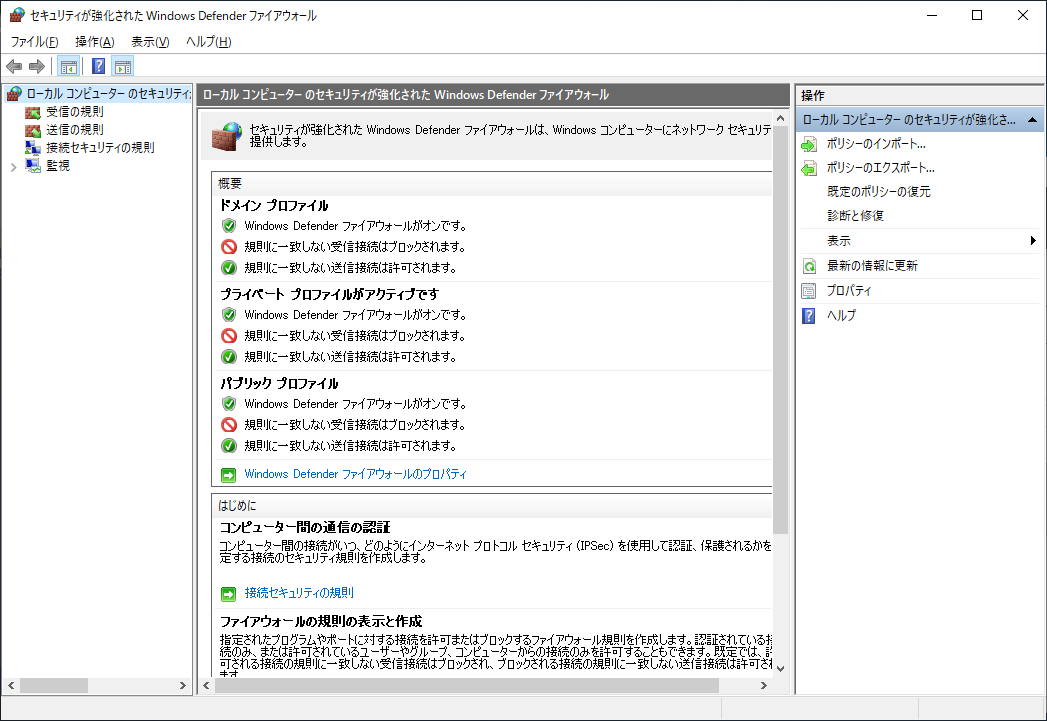Click the ドメイン プロファイル blocked inbound red icon
Viewport: 1047px width, 721px height.
click(x=229, y=247)
